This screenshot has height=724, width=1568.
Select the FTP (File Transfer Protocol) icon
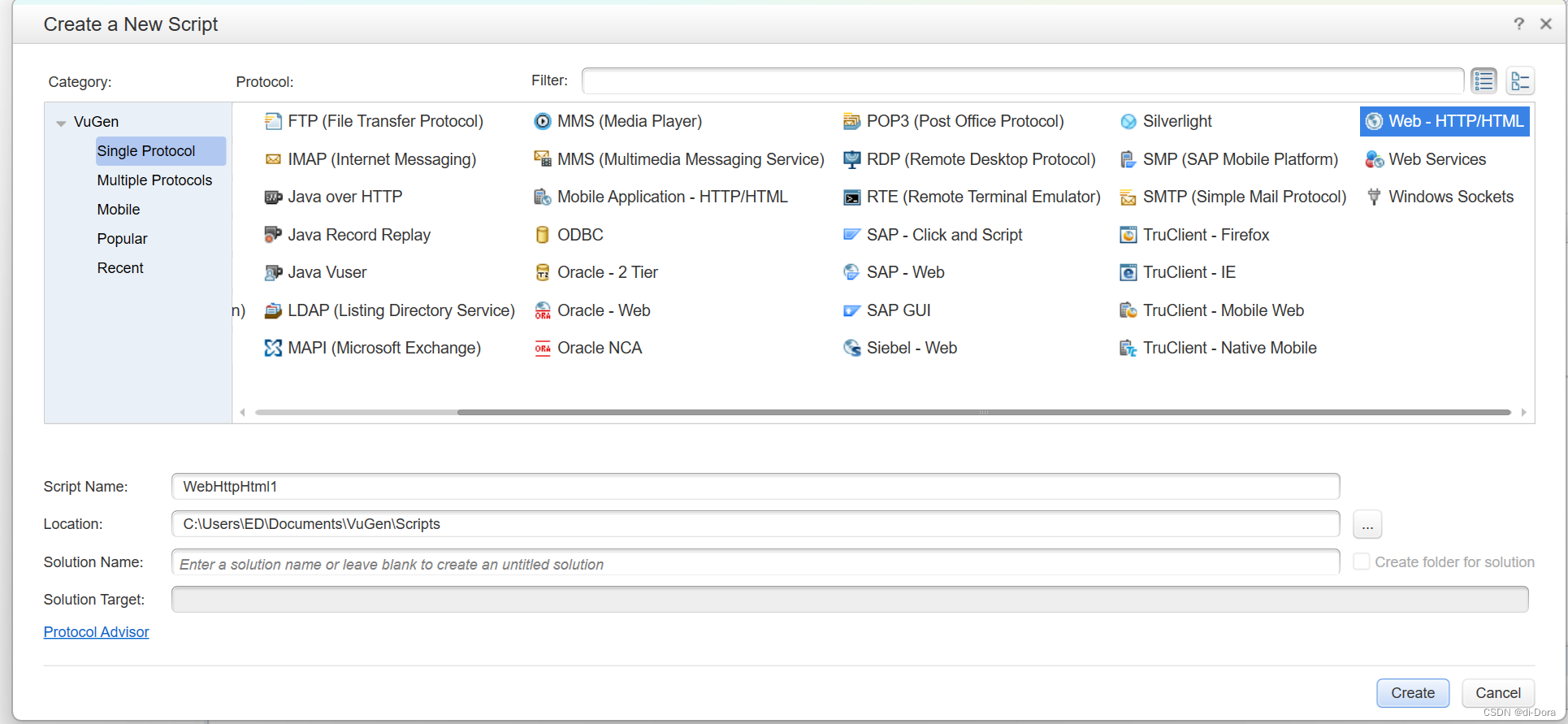tap(273, 122)
